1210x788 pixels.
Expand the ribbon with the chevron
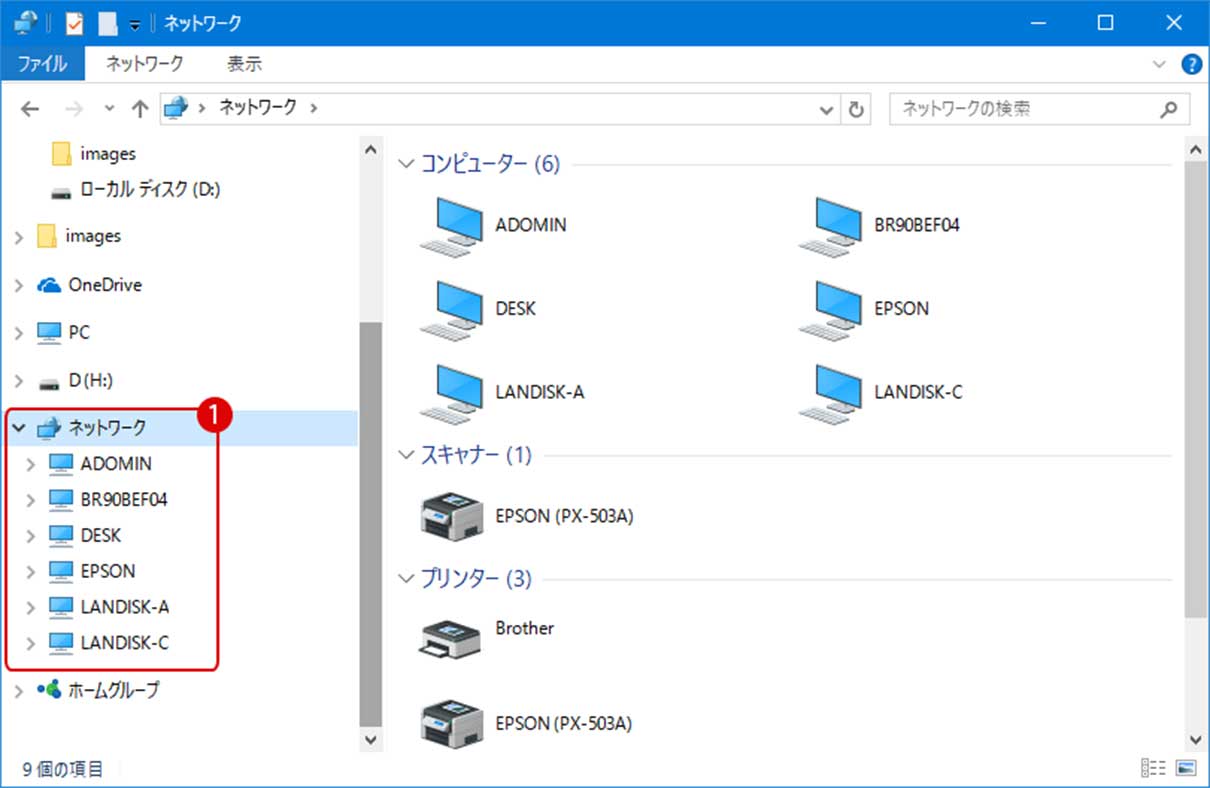pos(1159,64)
